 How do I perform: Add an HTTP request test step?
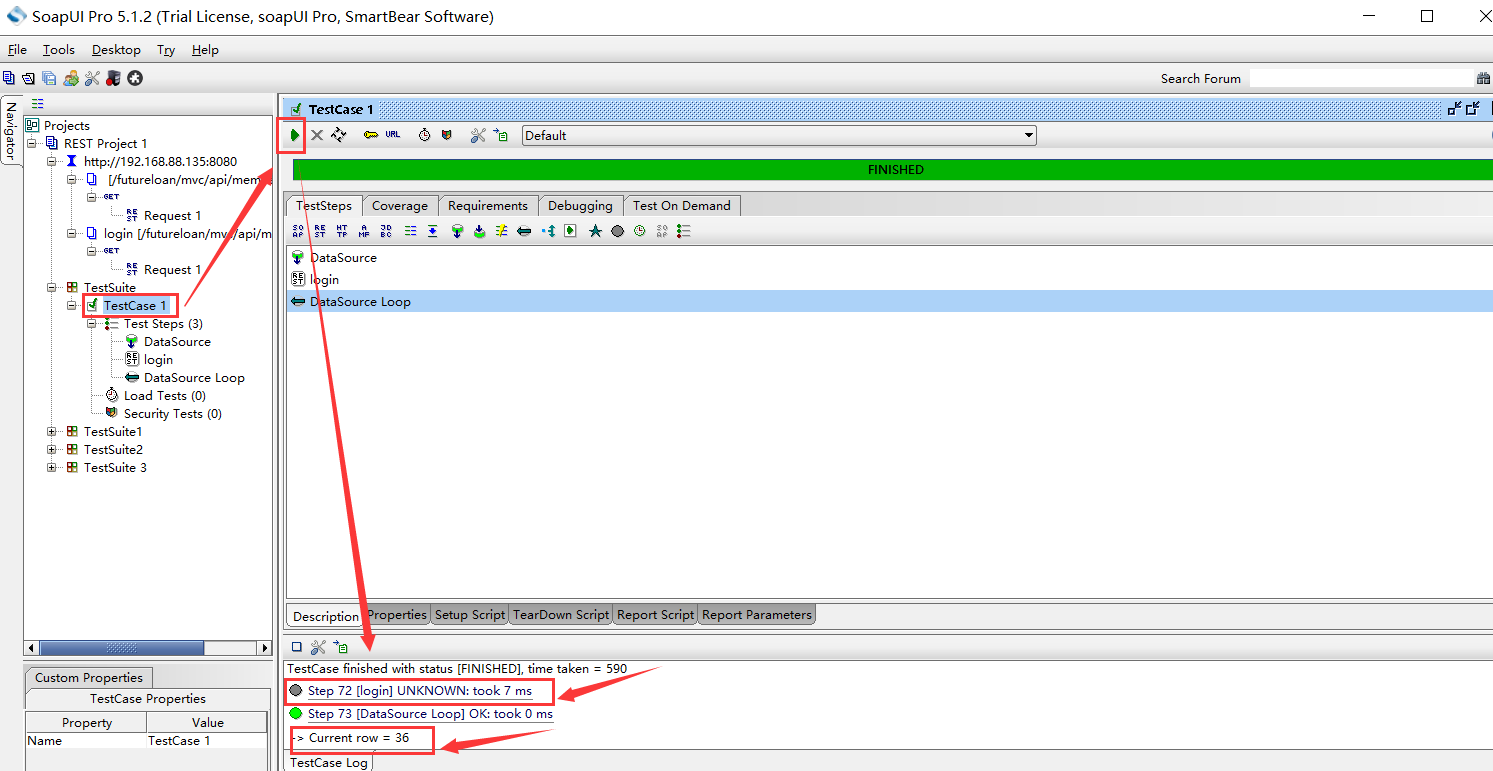coord(342,231)
